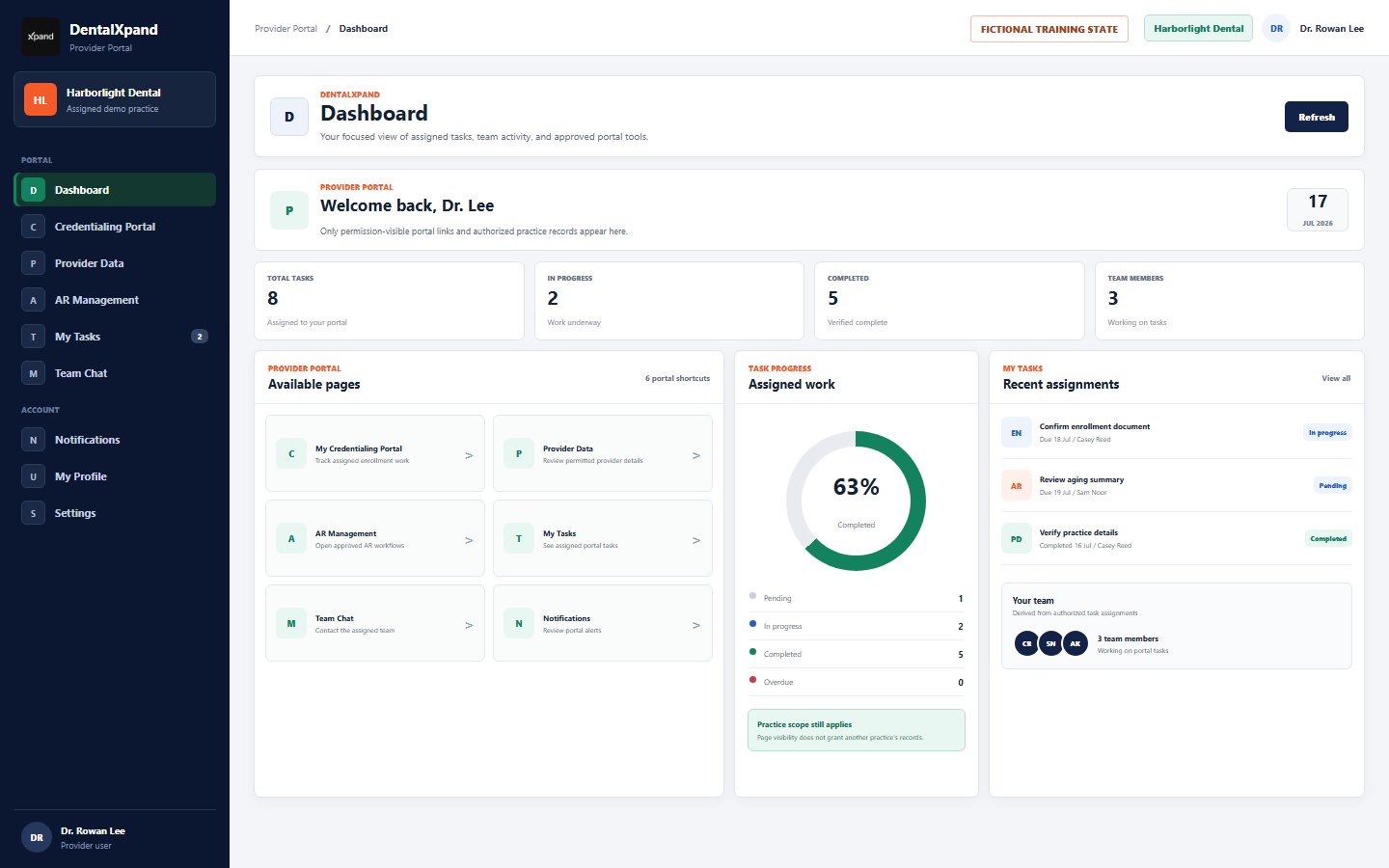Image resolution: width=1389 pixels, height=868 pixels.
Task: Click the P icon beside Provider Data in sidebar
Action: [33, 263]
